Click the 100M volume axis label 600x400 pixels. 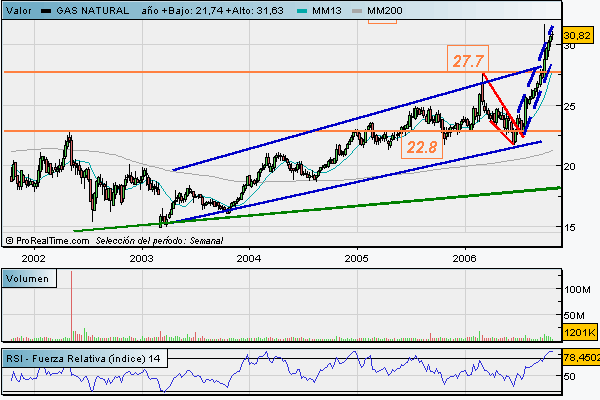[x=577, y=290]
